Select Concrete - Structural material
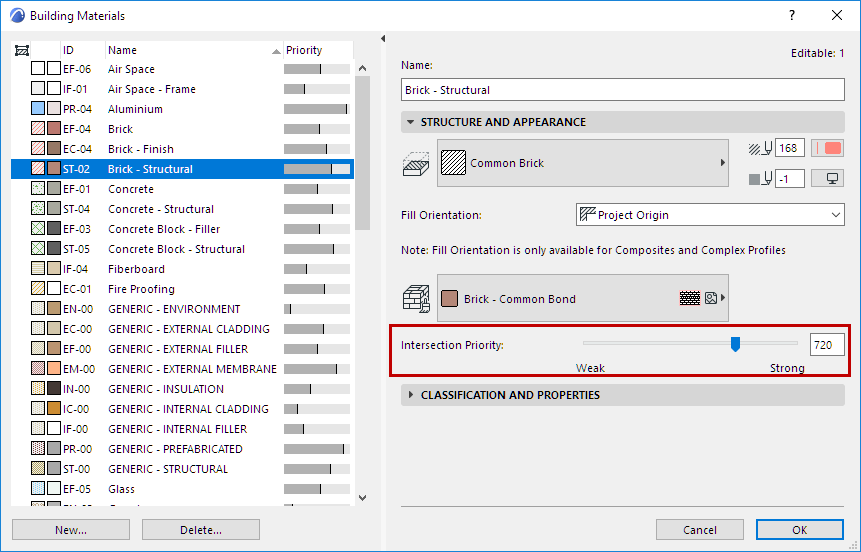This screenshot has height=552, width=861. click(182, 209)
